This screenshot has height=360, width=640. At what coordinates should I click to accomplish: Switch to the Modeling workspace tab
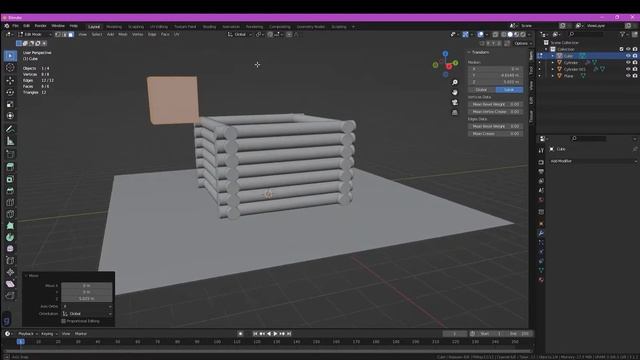pyautogui.click(x=114, y=27)
